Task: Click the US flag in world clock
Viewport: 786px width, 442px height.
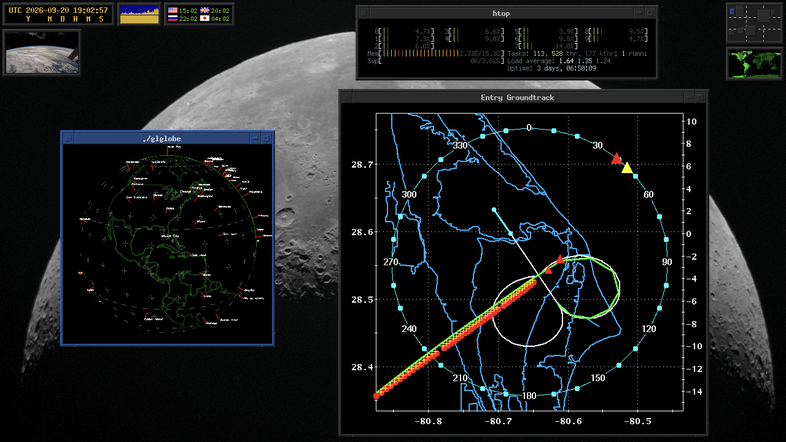Action: [x=172, y=10]
